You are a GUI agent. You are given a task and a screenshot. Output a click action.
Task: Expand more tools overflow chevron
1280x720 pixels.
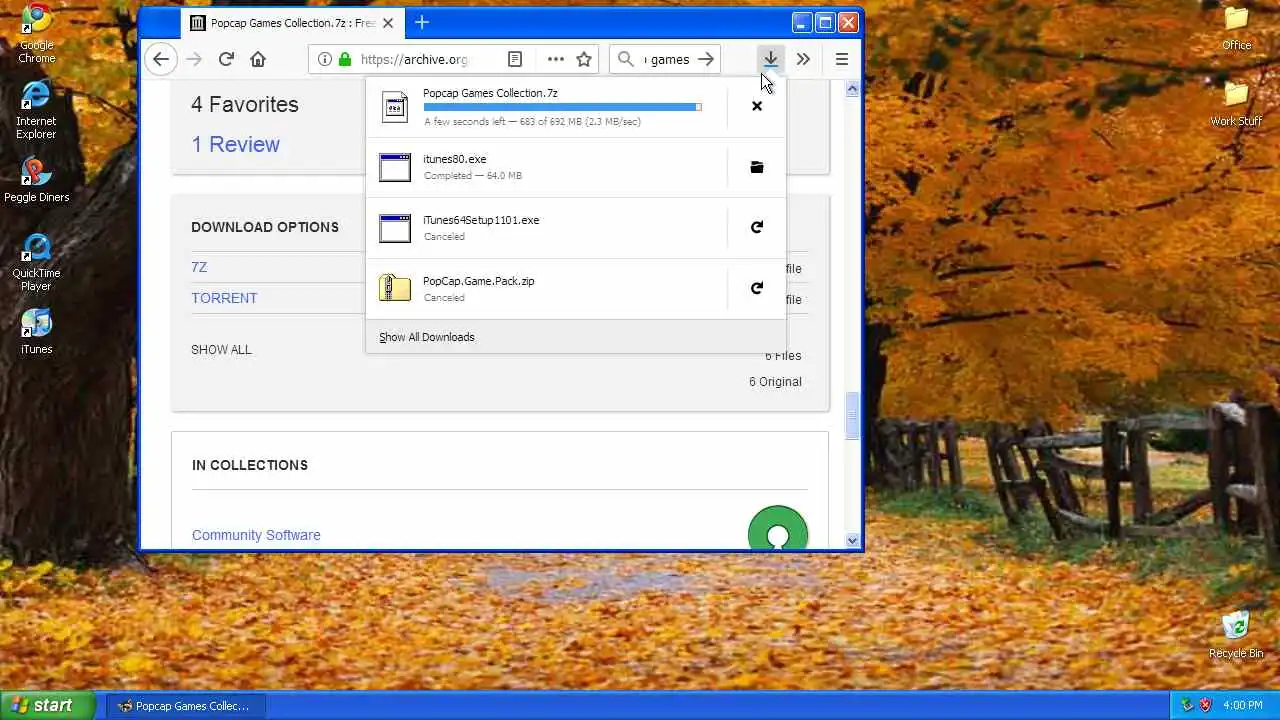803,59
